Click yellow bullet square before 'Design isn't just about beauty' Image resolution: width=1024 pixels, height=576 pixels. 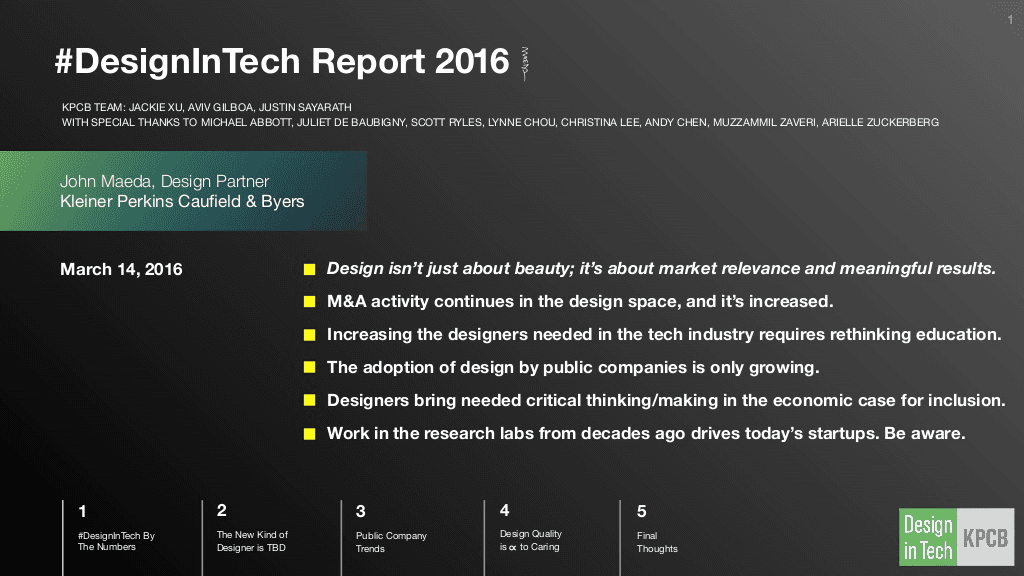tap(310, 269)
